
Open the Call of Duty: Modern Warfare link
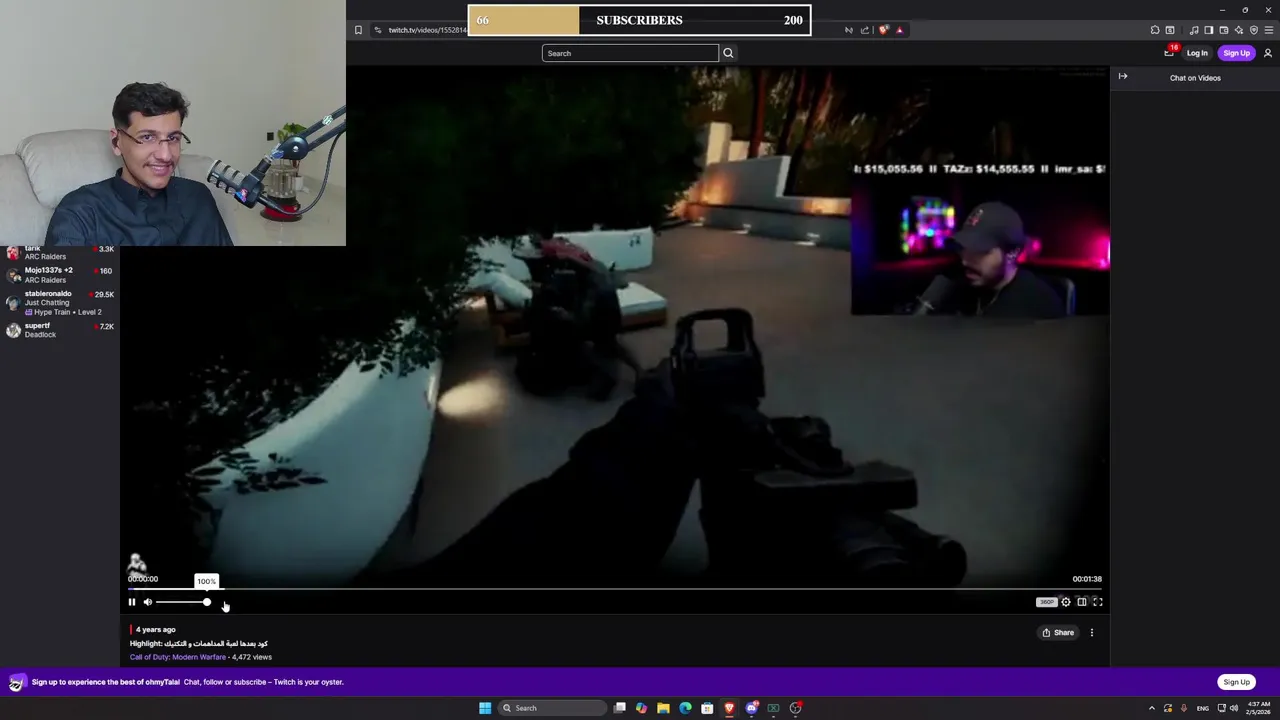[178, 657]
